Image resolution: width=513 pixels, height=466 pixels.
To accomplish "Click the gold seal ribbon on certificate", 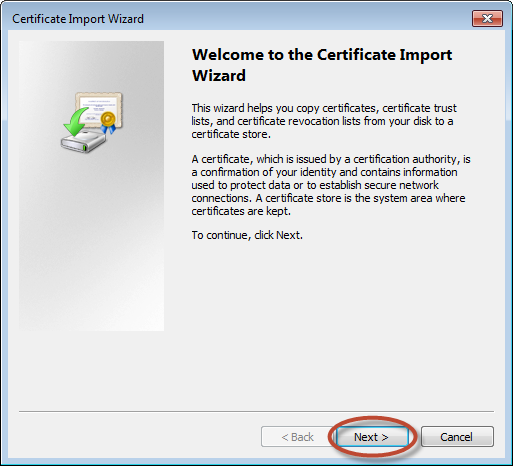I will click(108, 122).
